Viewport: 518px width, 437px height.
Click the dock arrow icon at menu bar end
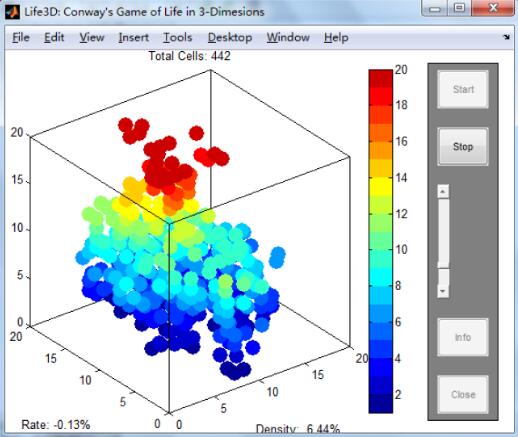pos(506,37)
